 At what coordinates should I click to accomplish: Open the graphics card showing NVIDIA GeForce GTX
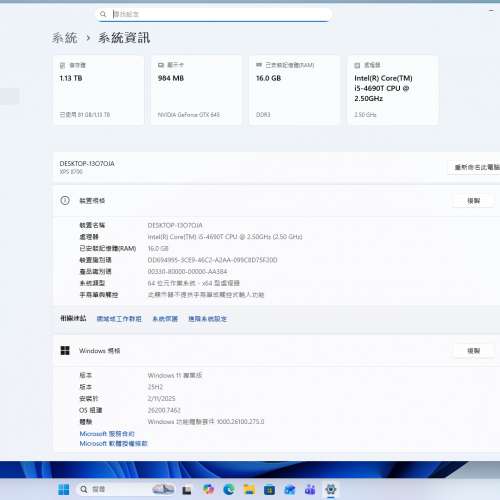click(196, 90)
